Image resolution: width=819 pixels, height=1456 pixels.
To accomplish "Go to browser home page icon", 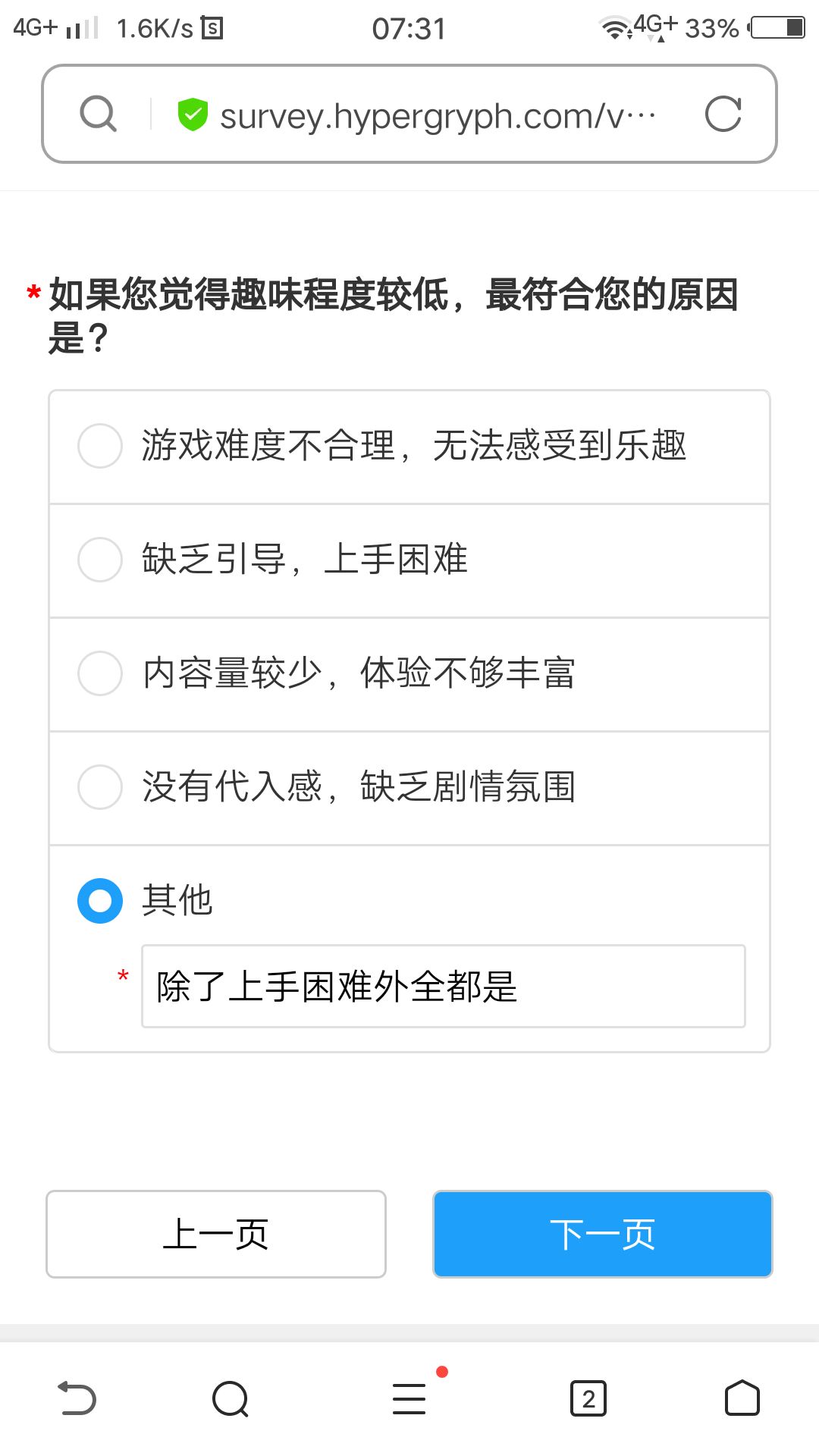I will (742, 1398).
